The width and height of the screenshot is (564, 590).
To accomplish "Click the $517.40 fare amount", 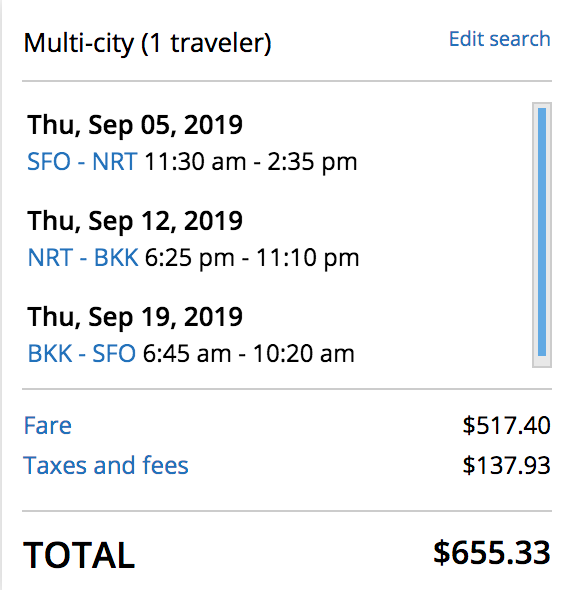I will pos(506,426).
